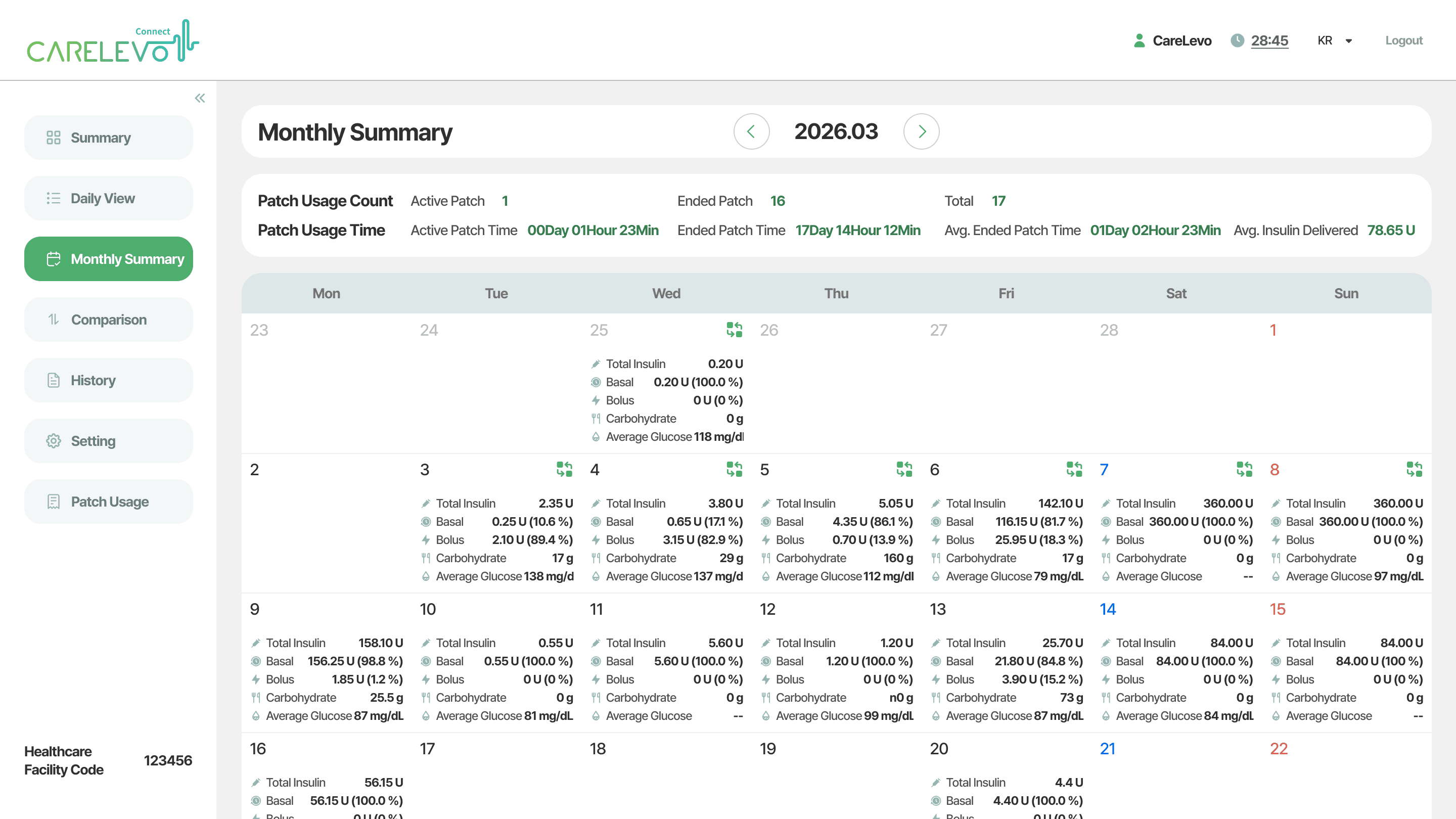Screen dimensions: 1456x819
Task: Go to the next month arrow
Action: click(x=921, y=131)
